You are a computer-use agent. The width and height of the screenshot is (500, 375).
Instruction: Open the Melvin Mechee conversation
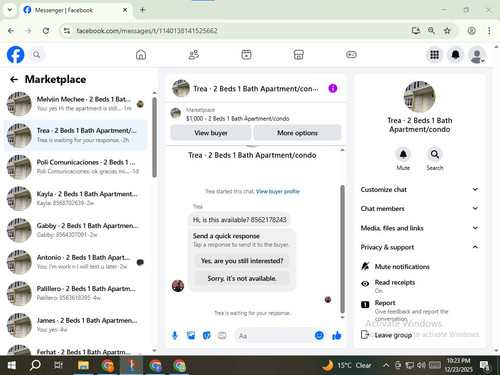pos(75,104)
